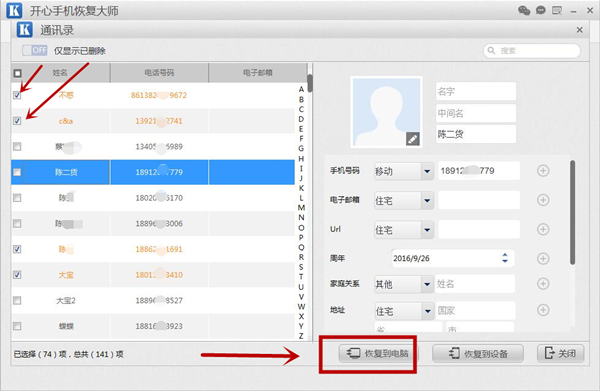Jump to letter A in the index
600x391 pixels.
point(301,89)
